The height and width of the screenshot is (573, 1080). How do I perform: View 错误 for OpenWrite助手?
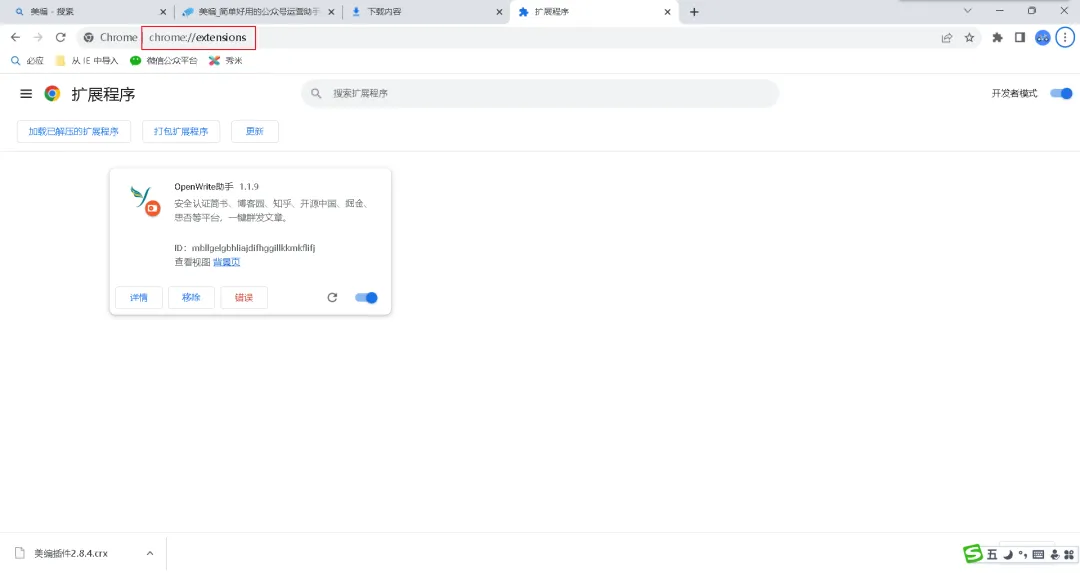244,298
